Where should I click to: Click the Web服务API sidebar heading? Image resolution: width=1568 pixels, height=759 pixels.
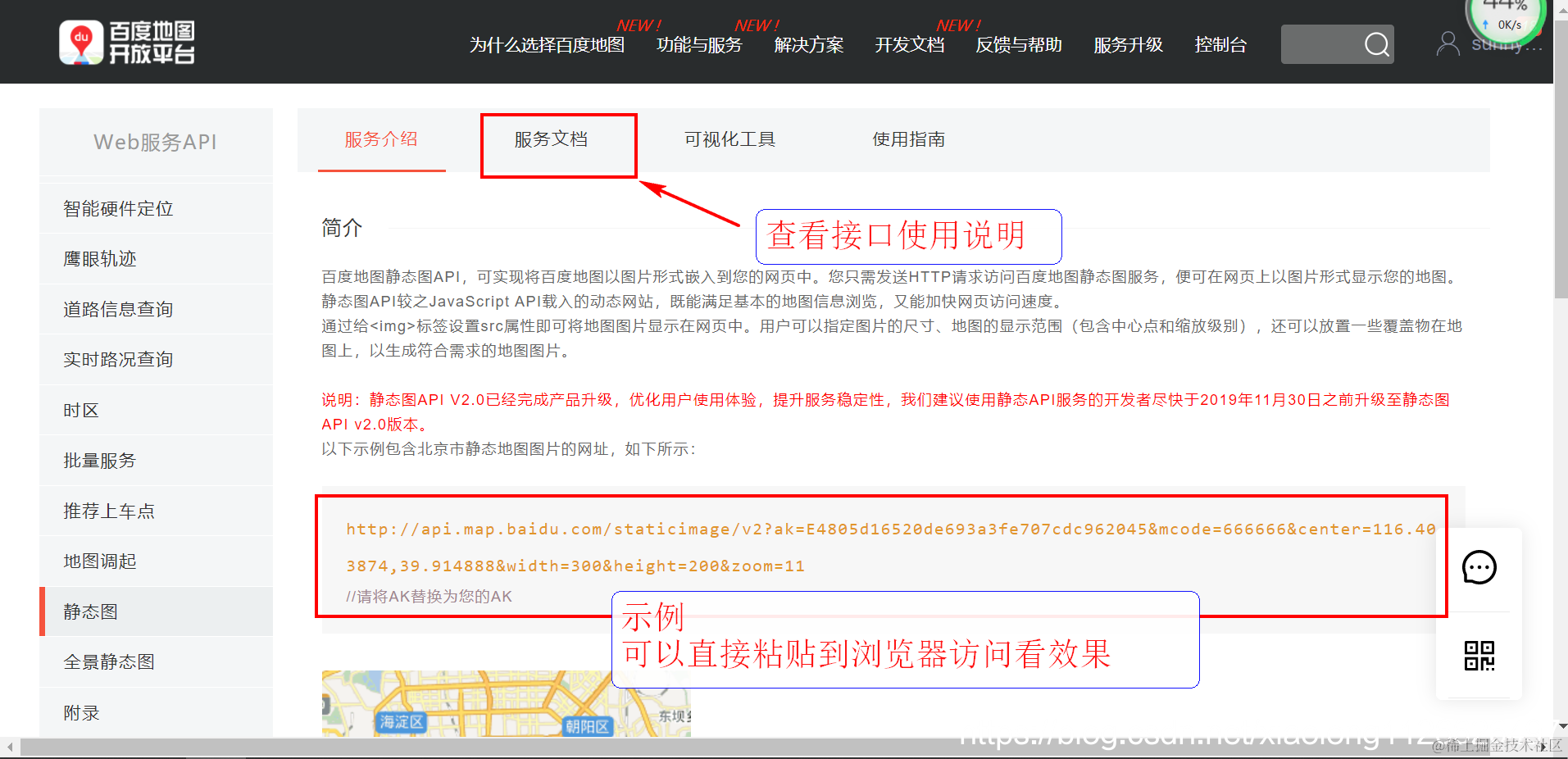point(156,142)
